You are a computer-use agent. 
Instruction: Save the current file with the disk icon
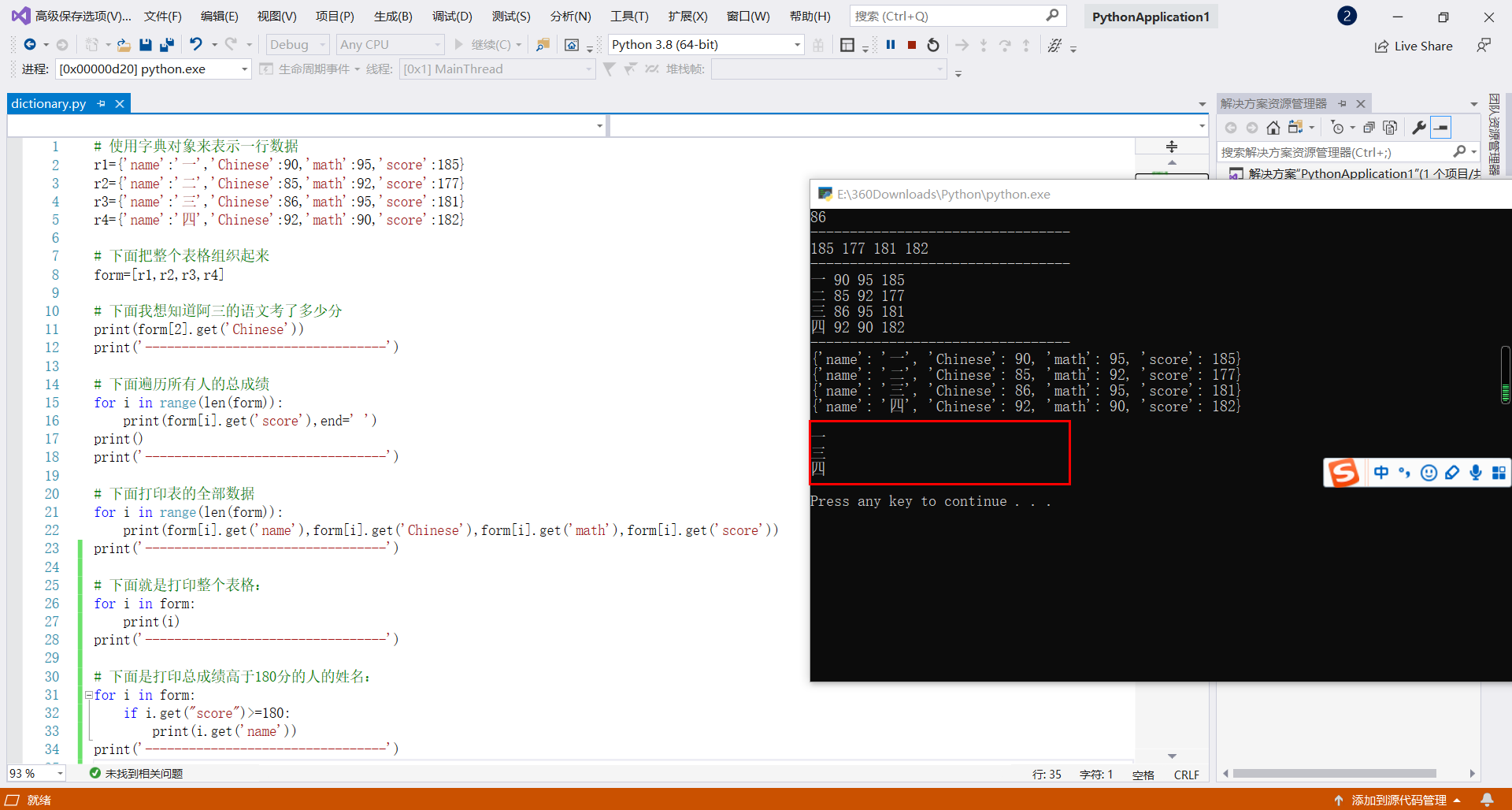[x=145, y=45]
